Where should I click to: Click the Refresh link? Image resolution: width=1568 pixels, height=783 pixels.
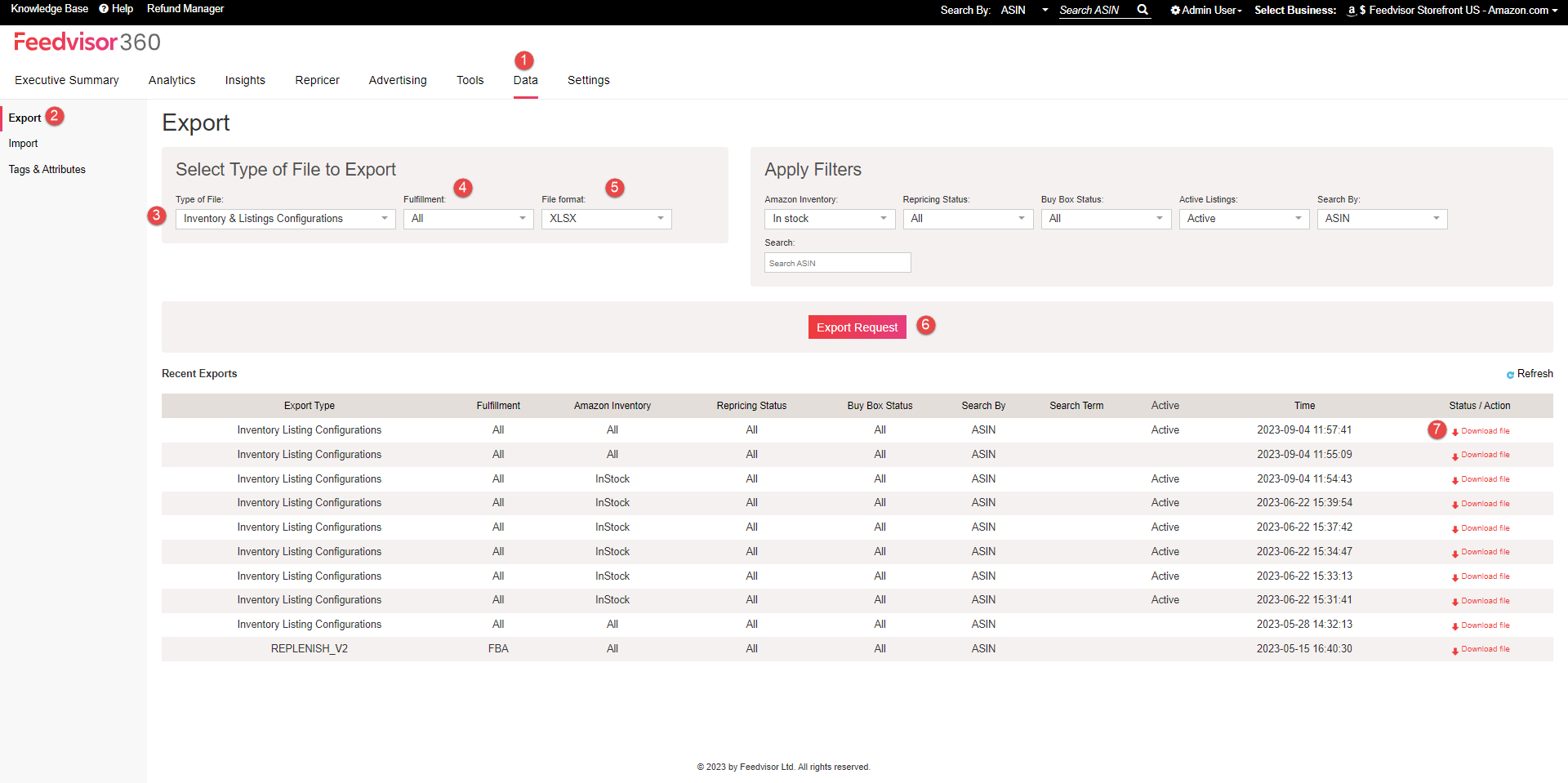pos(1535,374)
